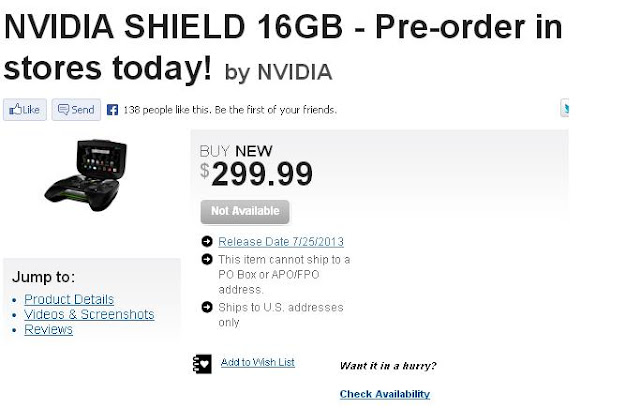Select the Add to Wish List link
This screenshot has height=408, width=640.
(257, 362)
